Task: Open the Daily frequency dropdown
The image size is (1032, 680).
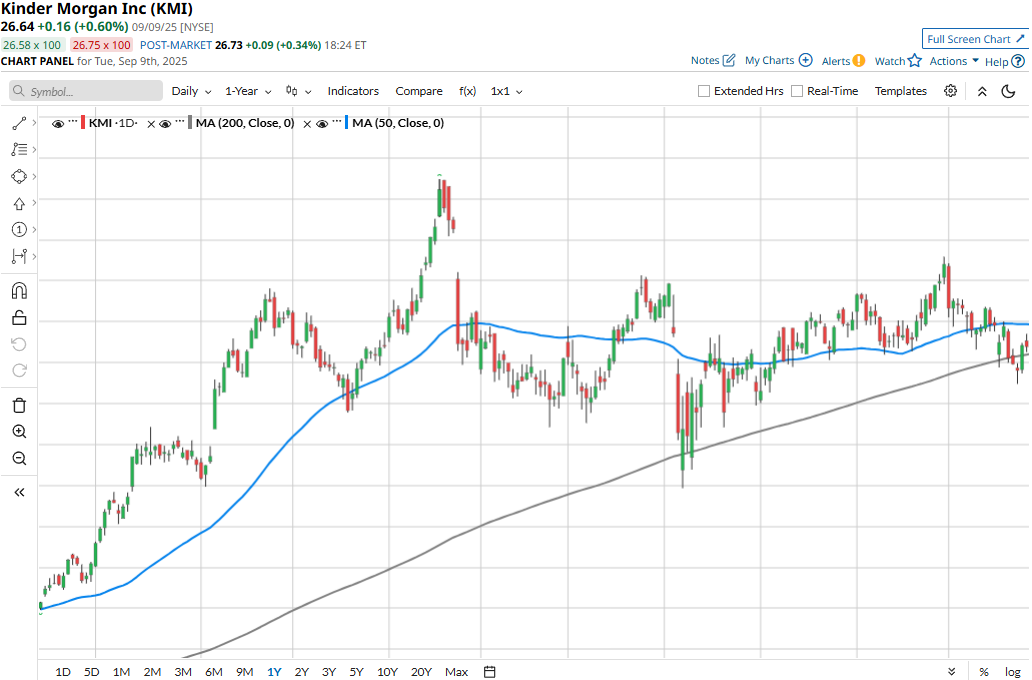Action: [192, 91]
